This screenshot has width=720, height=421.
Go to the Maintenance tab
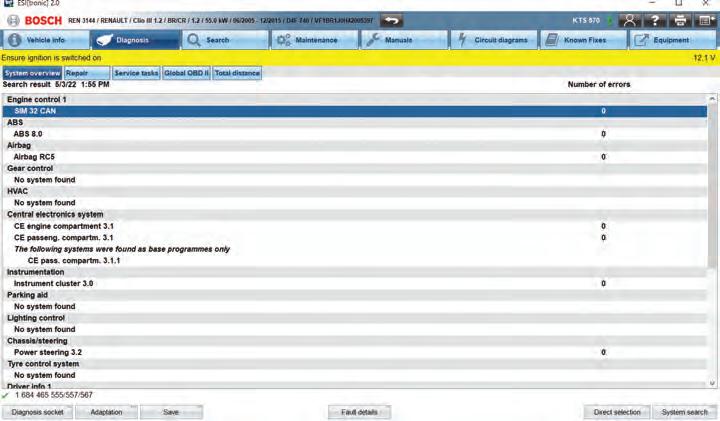[x=315, y=40]
